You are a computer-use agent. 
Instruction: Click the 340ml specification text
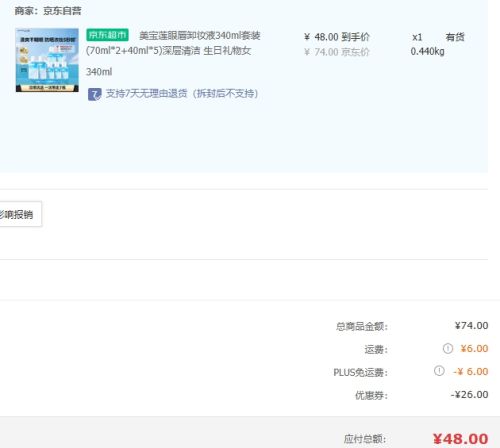(x=99, y=72)
